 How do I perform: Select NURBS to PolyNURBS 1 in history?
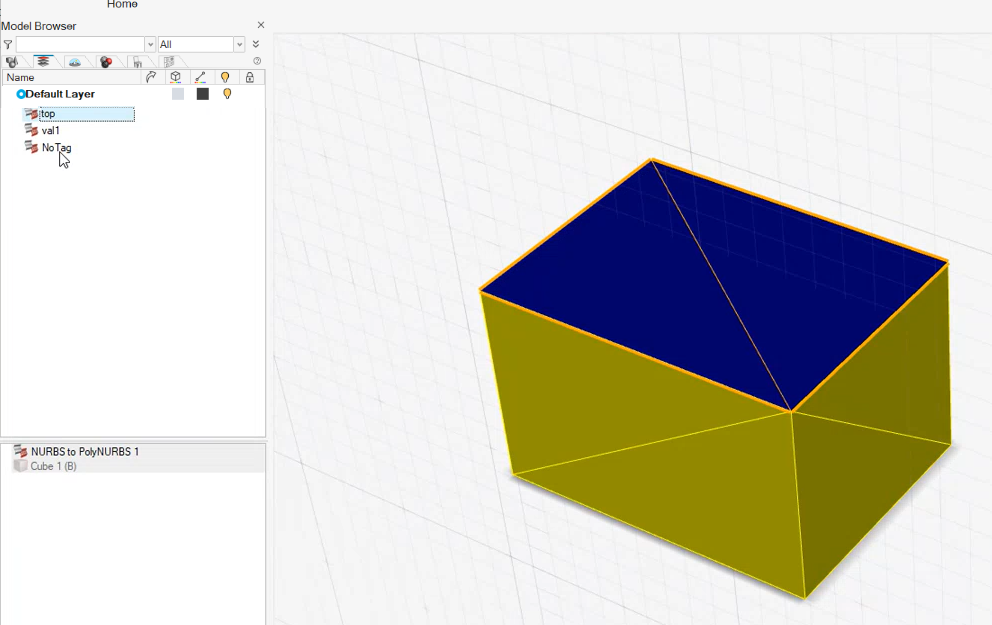84,452
